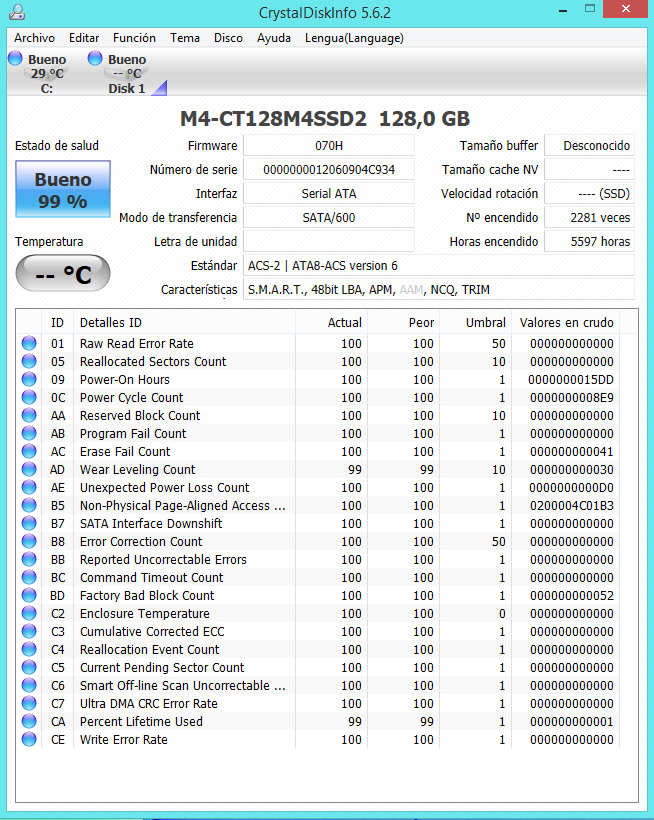The image size is (654, 820).
Task: Click the blue triangle under Disk 1
Action: [x=159, y=88]
